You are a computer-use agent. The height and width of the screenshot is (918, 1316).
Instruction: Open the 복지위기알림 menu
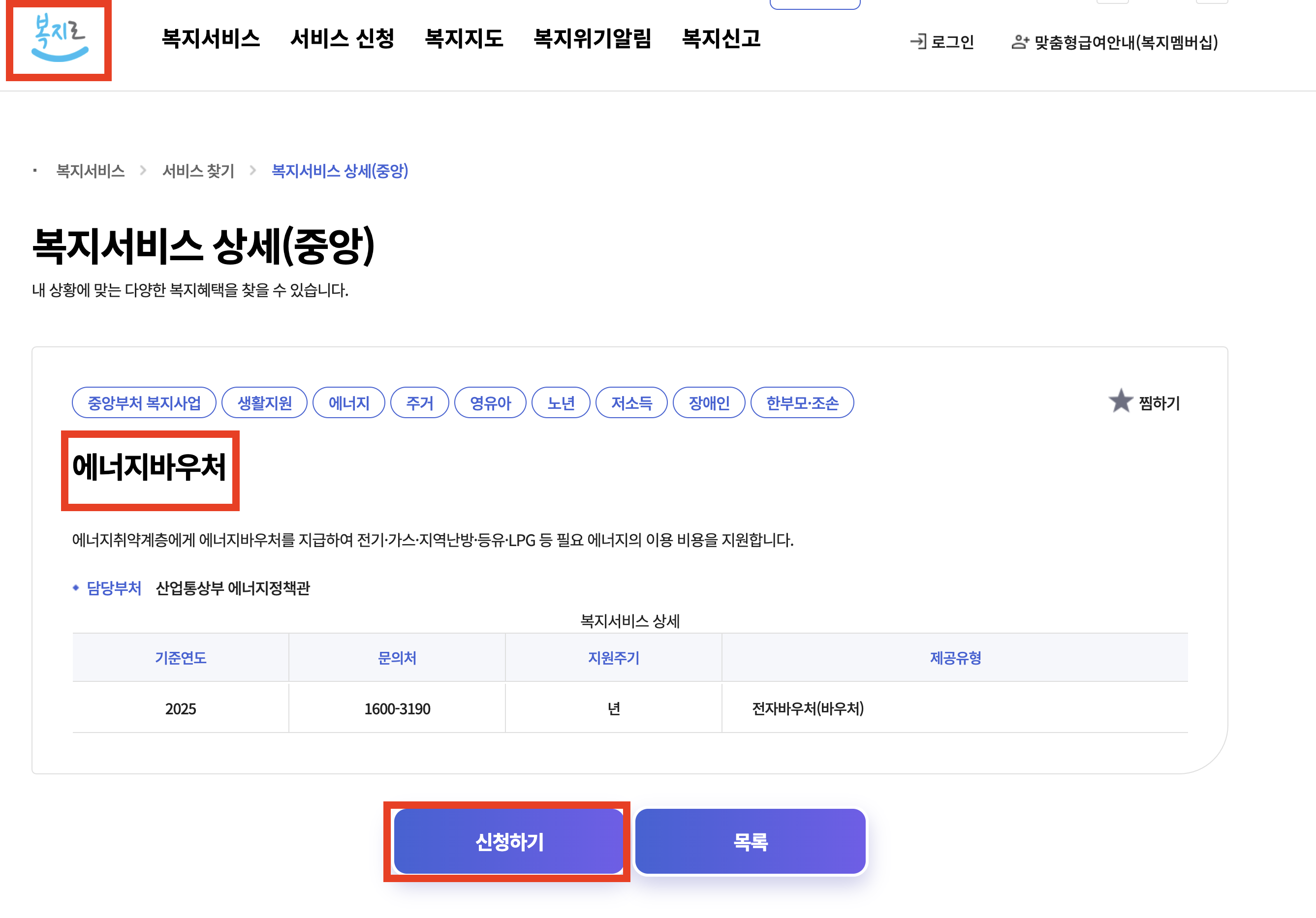(x=592, y=39)
